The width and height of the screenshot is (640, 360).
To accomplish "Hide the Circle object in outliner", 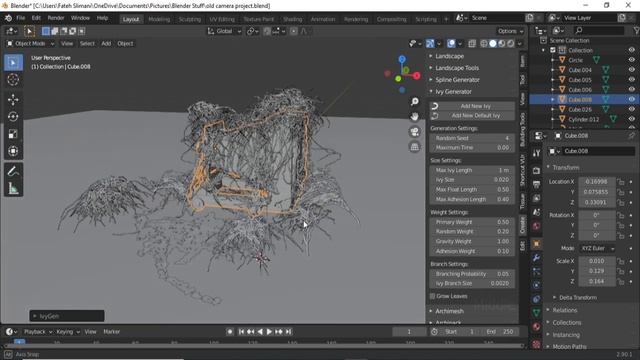I will click(631, 60).
